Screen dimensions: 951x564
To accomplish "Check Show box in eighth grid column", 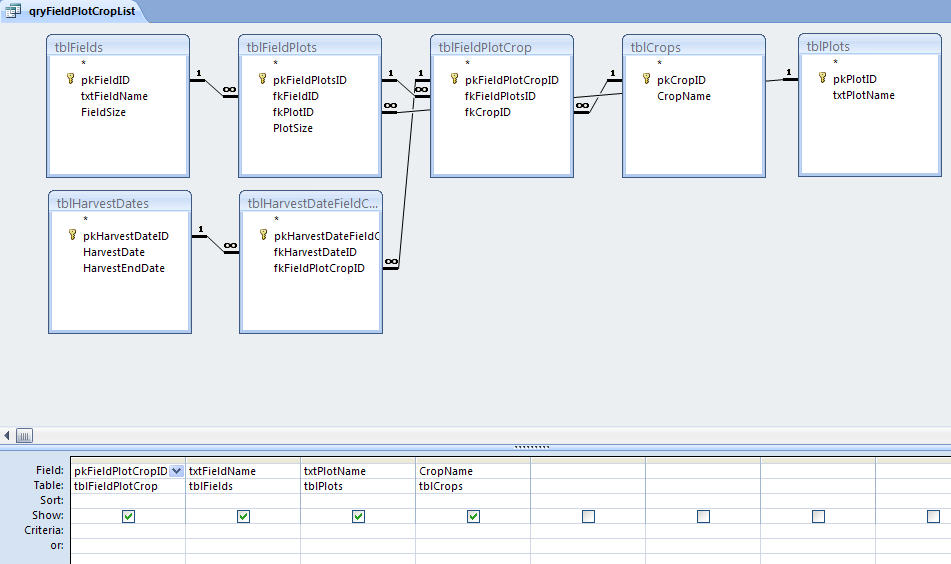I will [933, 516].
